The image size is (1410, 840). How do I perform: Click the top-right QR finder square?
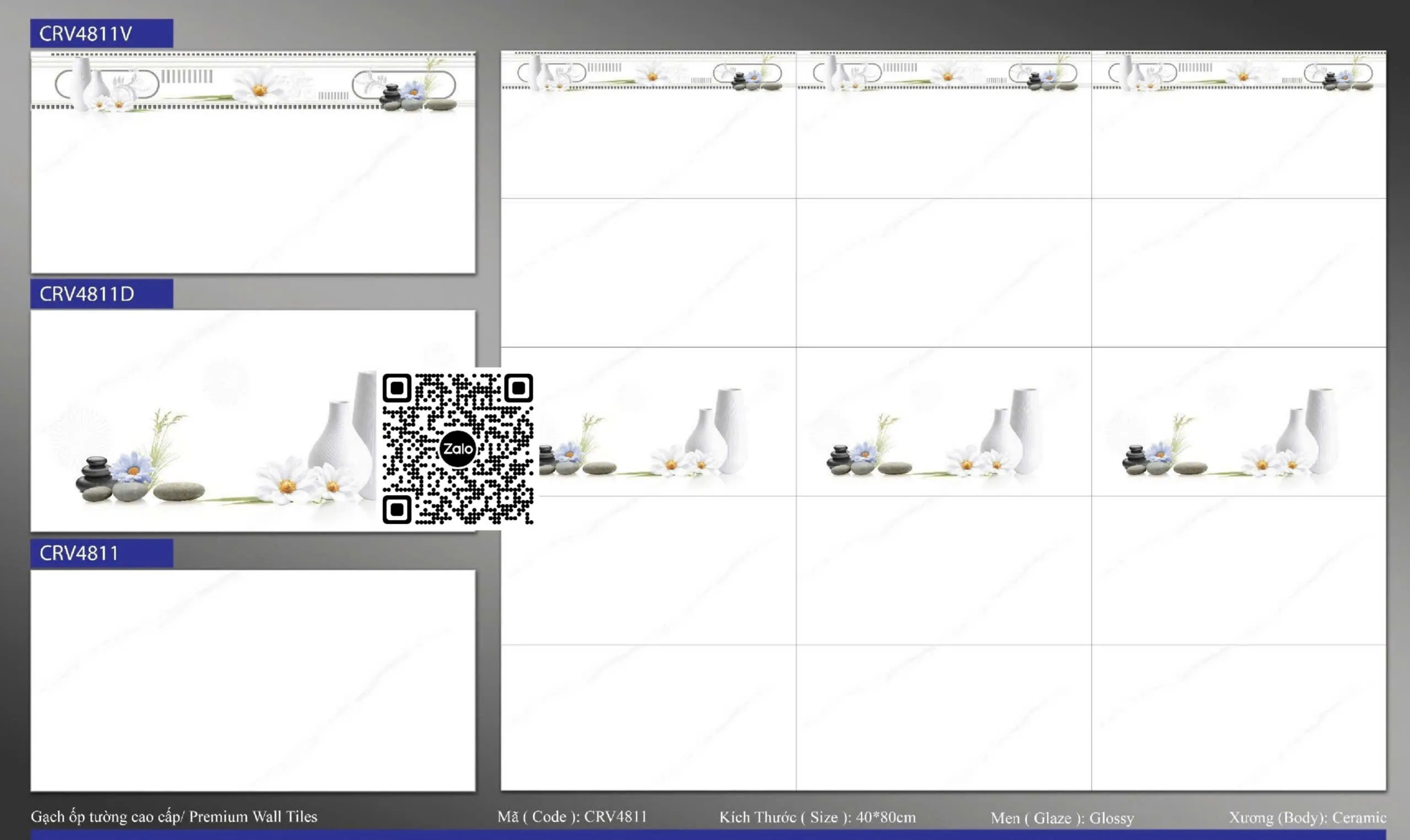pos(518,388)
